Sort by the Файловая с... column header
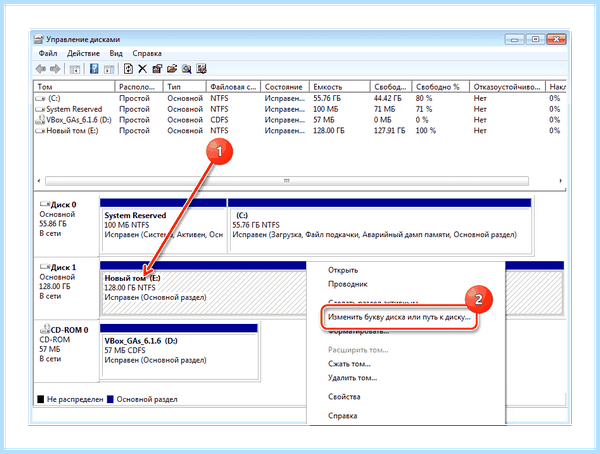Screen dimensions: 600x454 (x=233, y=87)
